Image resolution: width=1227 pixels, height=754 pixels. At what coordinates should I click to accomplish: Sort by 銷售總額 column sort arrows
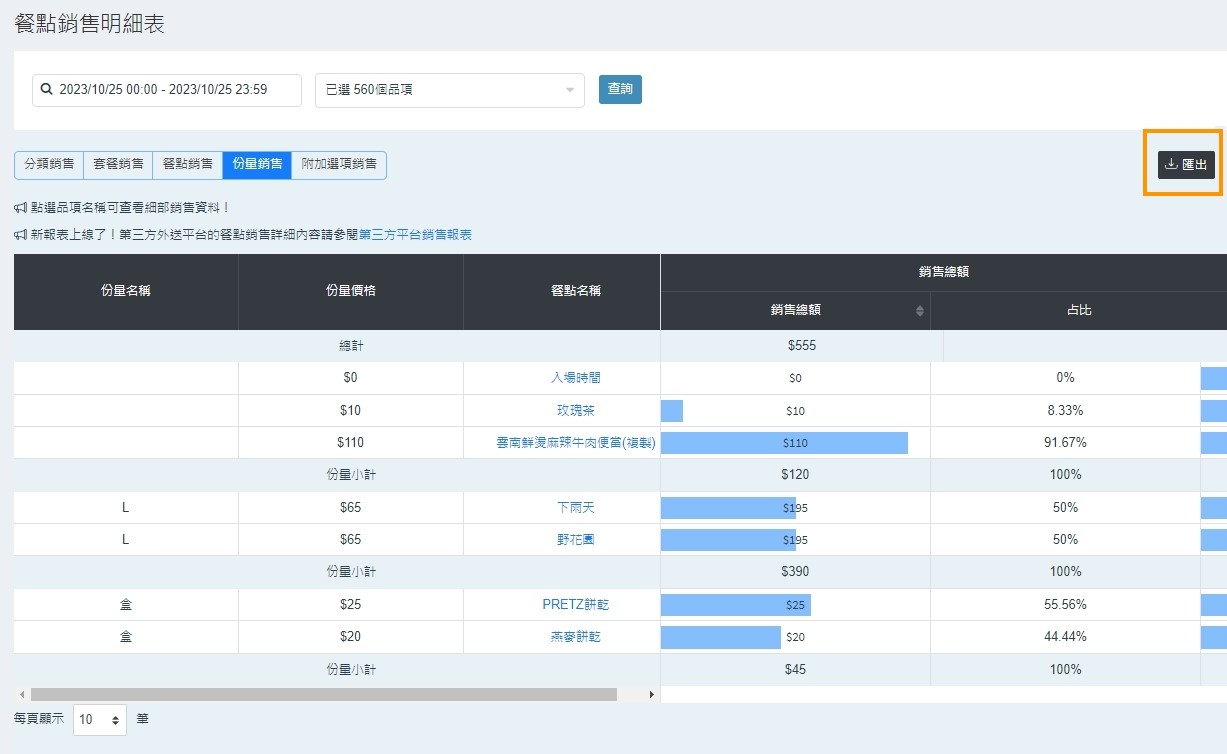920,311
